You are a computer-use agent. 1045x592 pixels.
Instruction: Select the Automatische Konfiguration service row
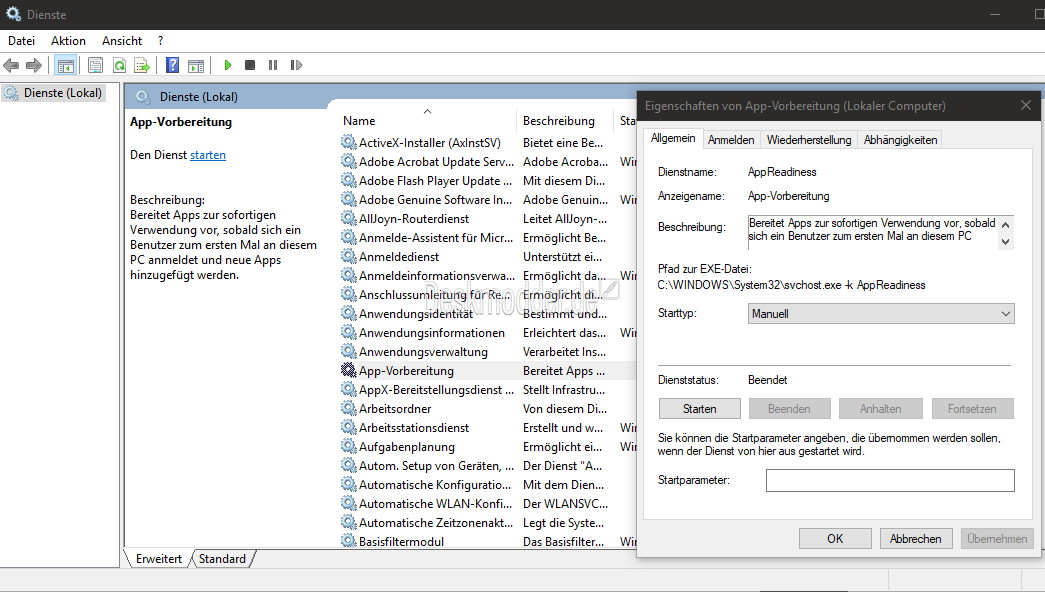pyautogui.click(x=487, y=485)
